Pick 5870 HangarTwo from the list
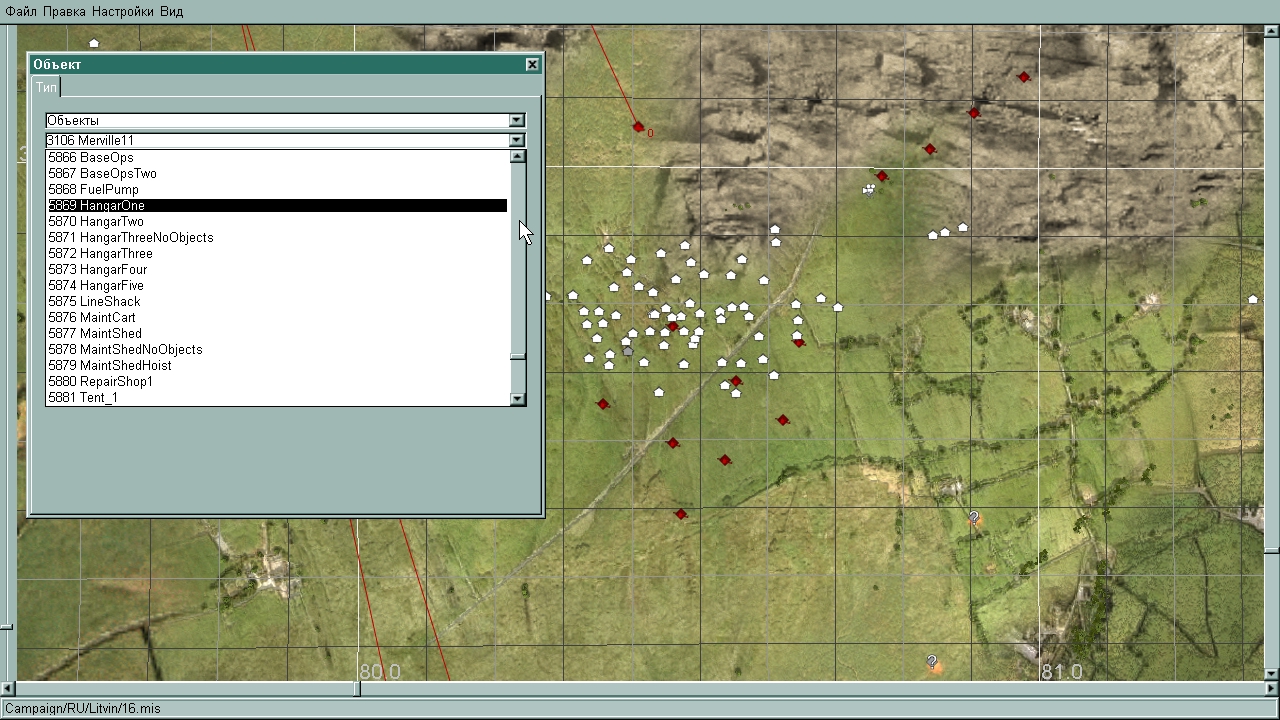This screenshot has height=720, width=1280. (x=278, y=222)
